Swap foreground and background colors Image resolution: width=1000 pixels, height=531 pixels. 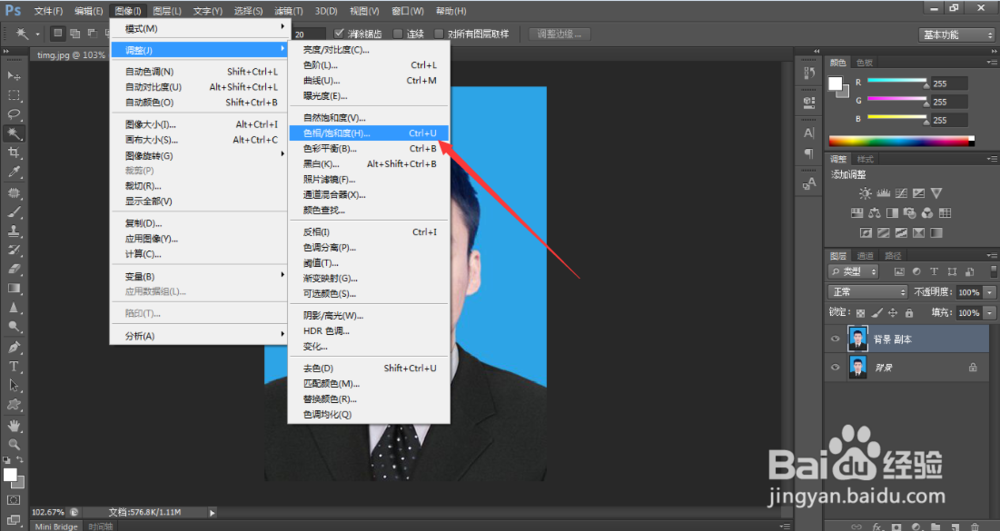pos(20,460)
